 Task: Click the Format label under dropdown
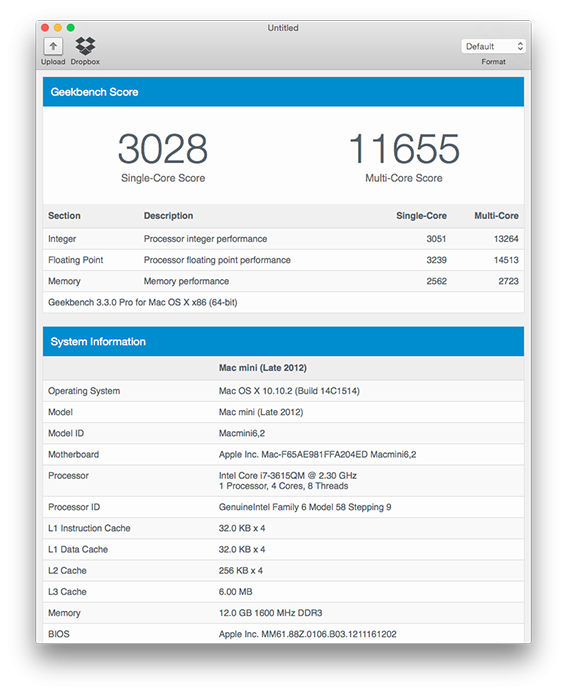[x=493, y=62]
